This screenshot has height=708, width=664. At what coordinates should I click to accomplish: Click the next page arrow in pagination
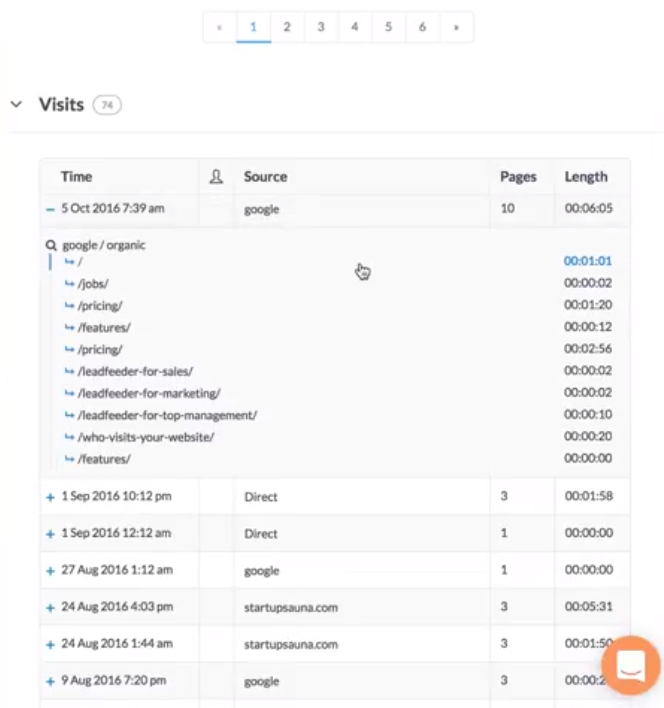click(456, 27)
